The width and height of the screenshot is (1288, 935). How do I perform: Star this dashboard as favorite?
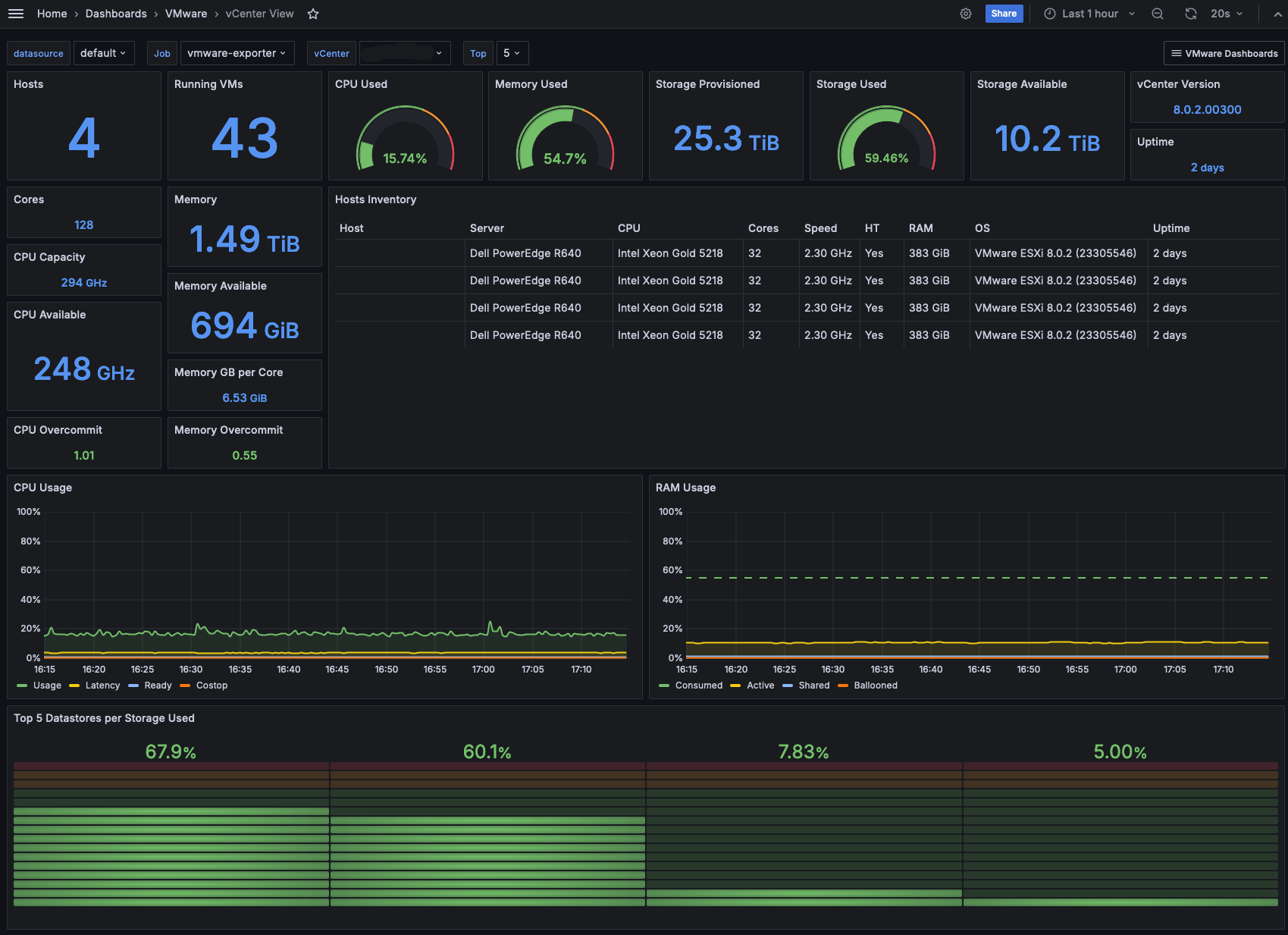click(313, 14)
